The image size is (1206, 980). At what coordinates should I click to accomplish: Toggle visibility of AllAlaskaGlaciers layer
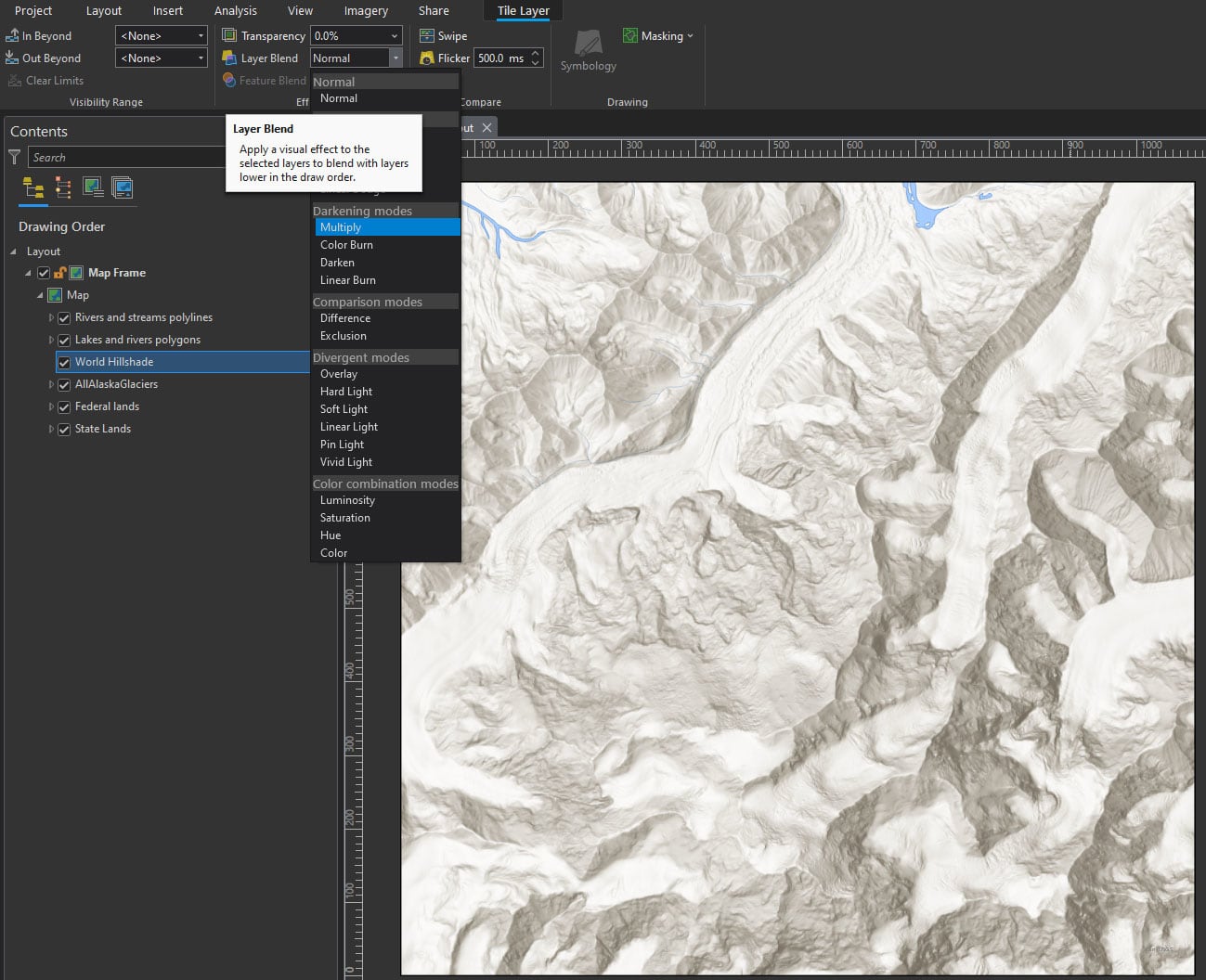pos(63,384)
